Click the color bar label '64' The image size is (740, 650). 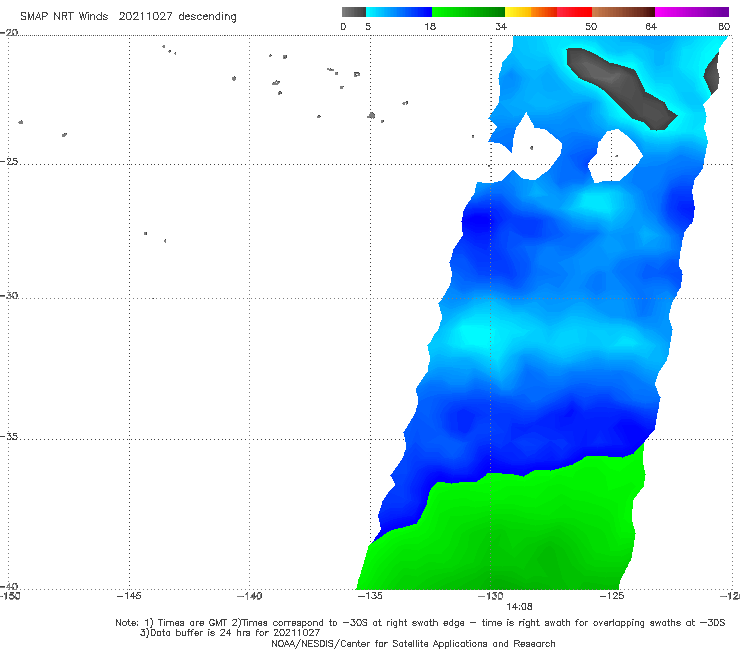tap(651, 26)
